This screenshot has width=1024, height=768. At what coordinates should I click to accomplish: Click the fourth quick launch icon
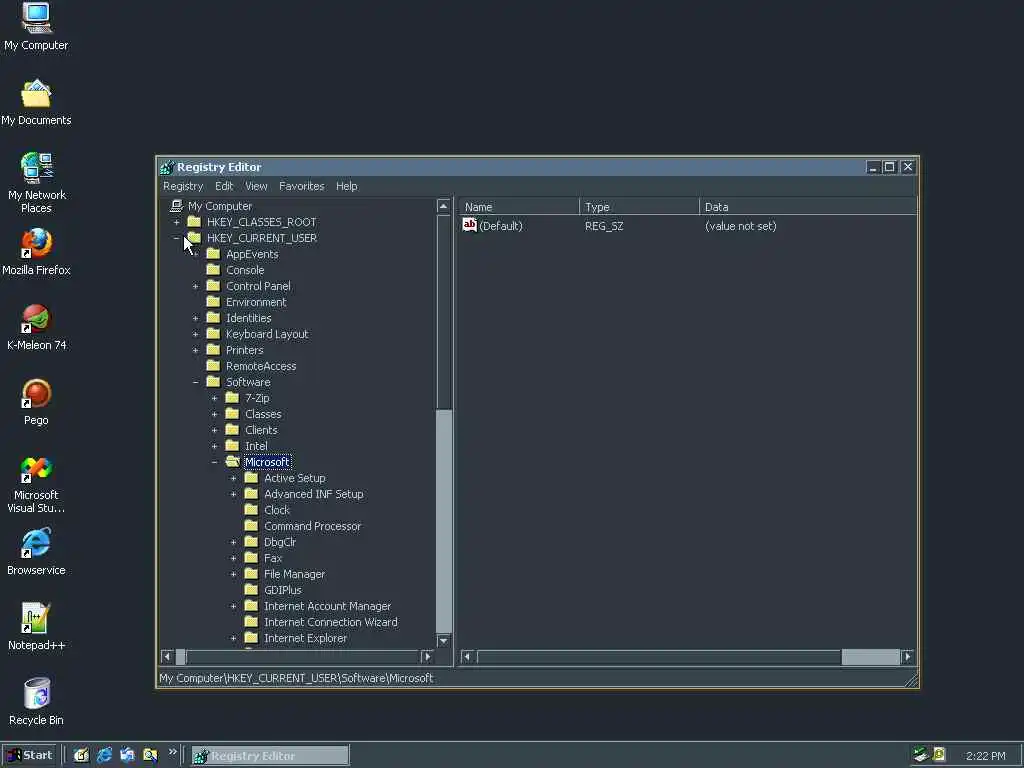coord(150,755)
